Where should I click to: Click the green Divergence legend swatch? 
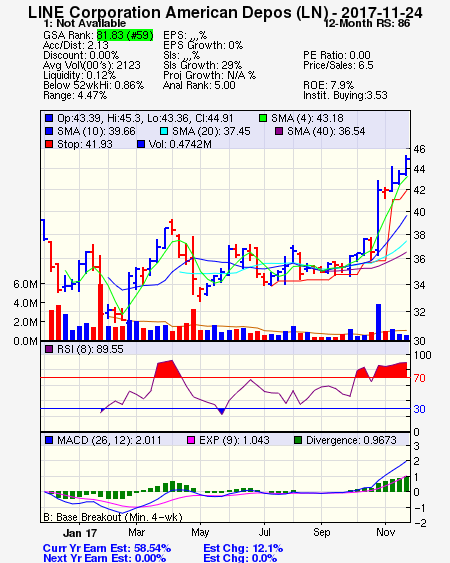298,440
